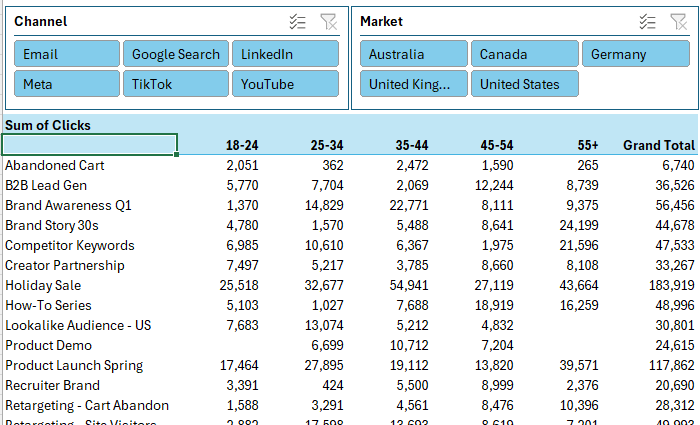Screen dimensions: 700x425
Task: Click the Market slicer title
Action: point(381,21)
